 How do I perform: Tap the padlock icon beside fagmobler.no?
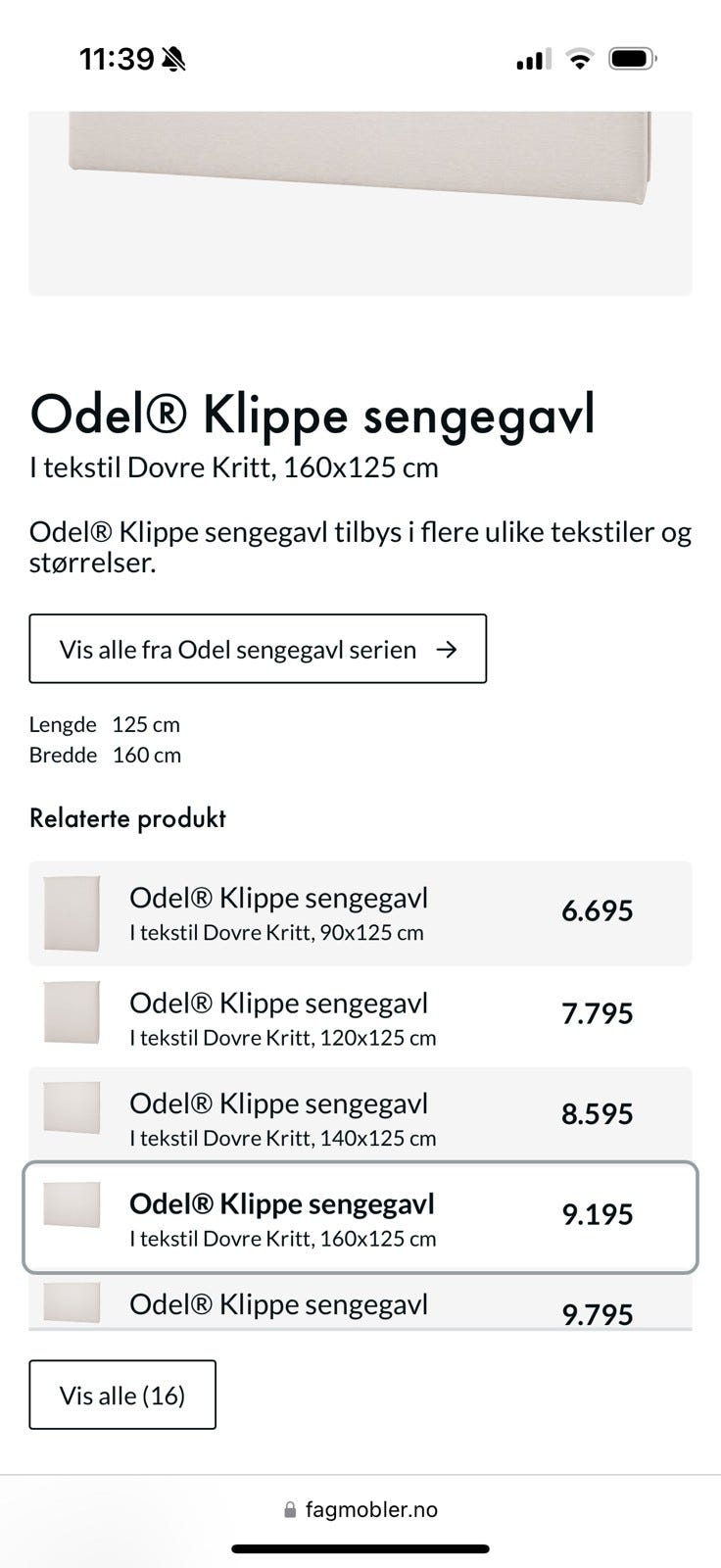tap(289, 1510)
